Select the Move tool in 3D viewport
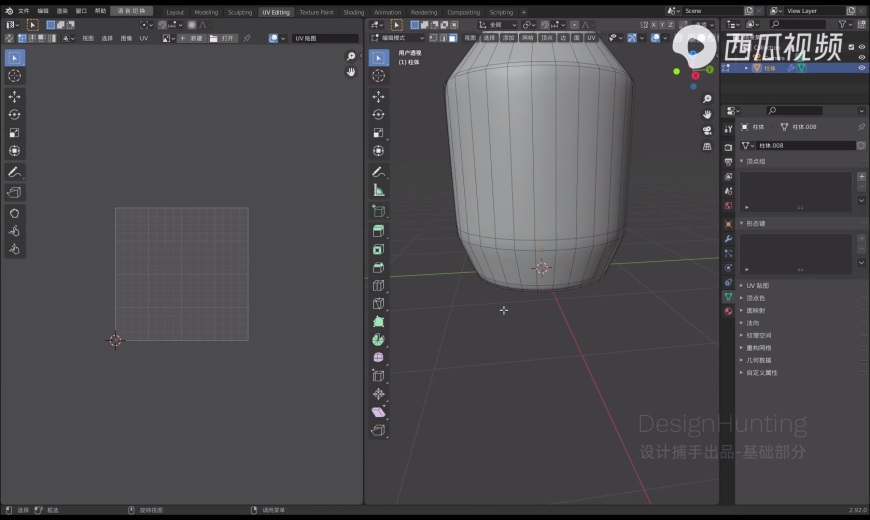 (378, 97)
